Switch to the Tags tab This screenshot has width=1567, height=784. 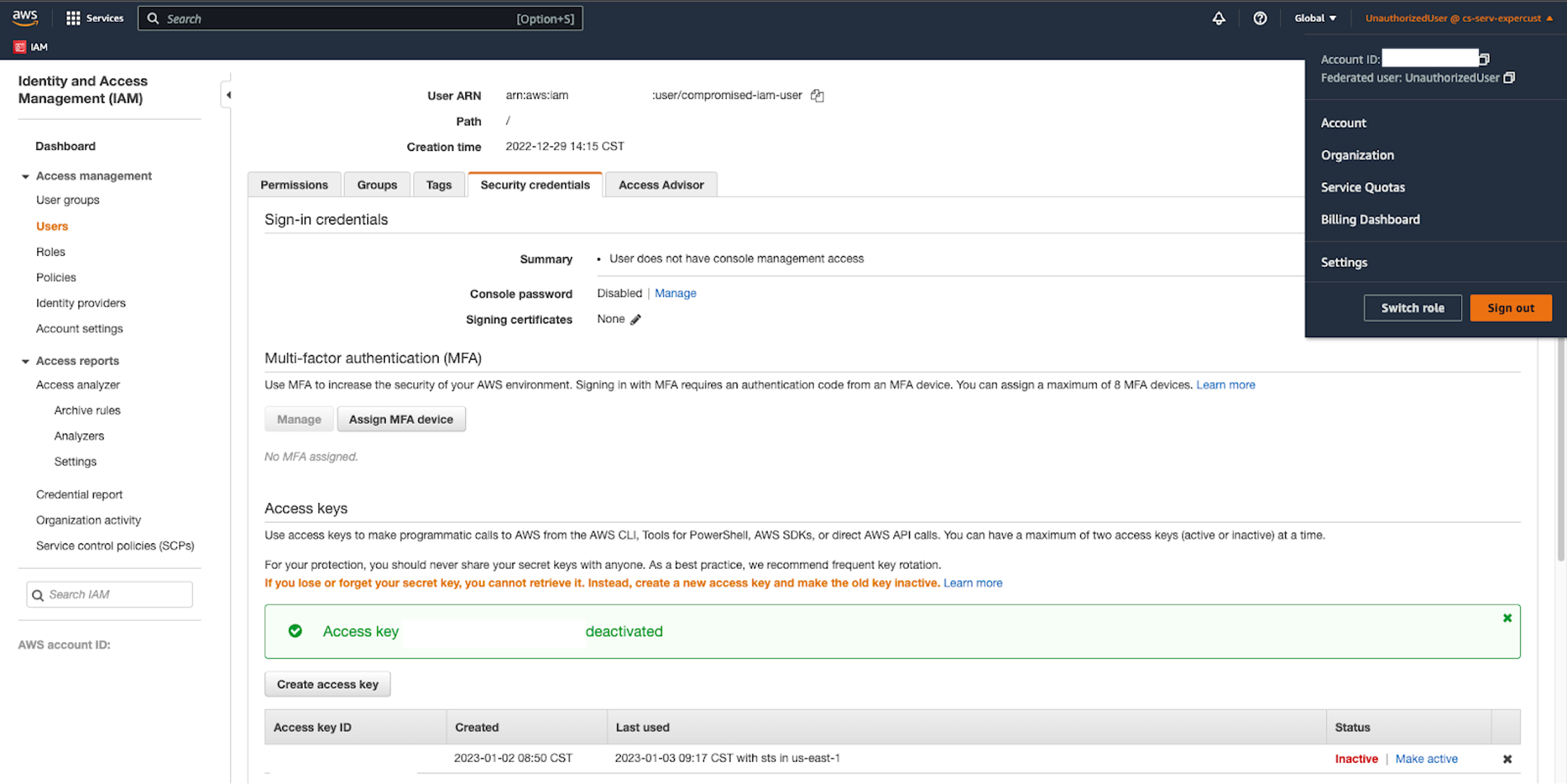439,185
